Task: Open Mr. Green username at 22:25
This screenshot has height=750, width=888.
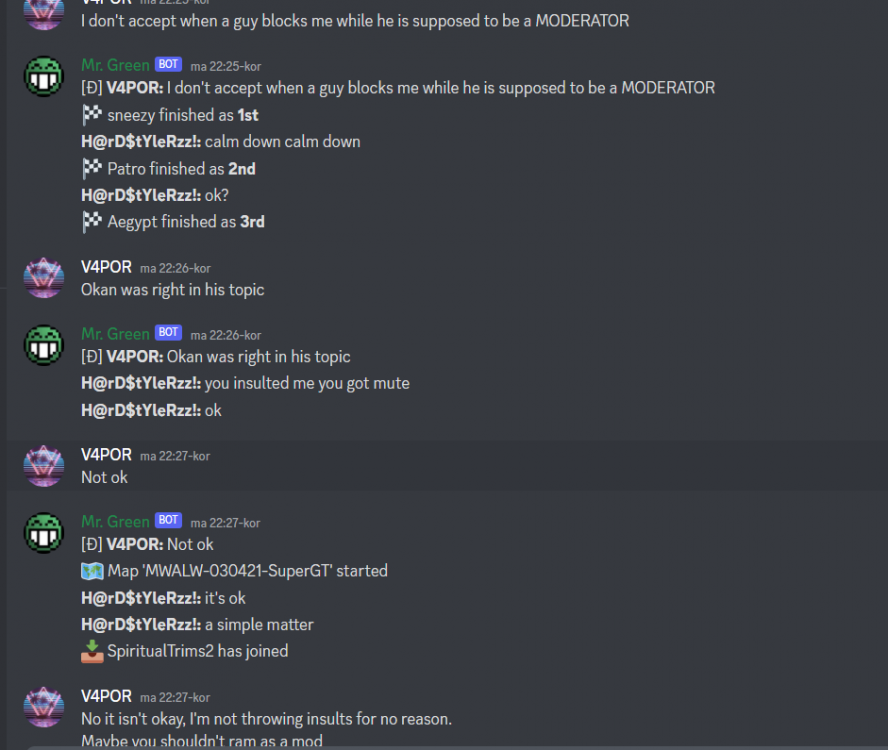Action: [115, 65]
